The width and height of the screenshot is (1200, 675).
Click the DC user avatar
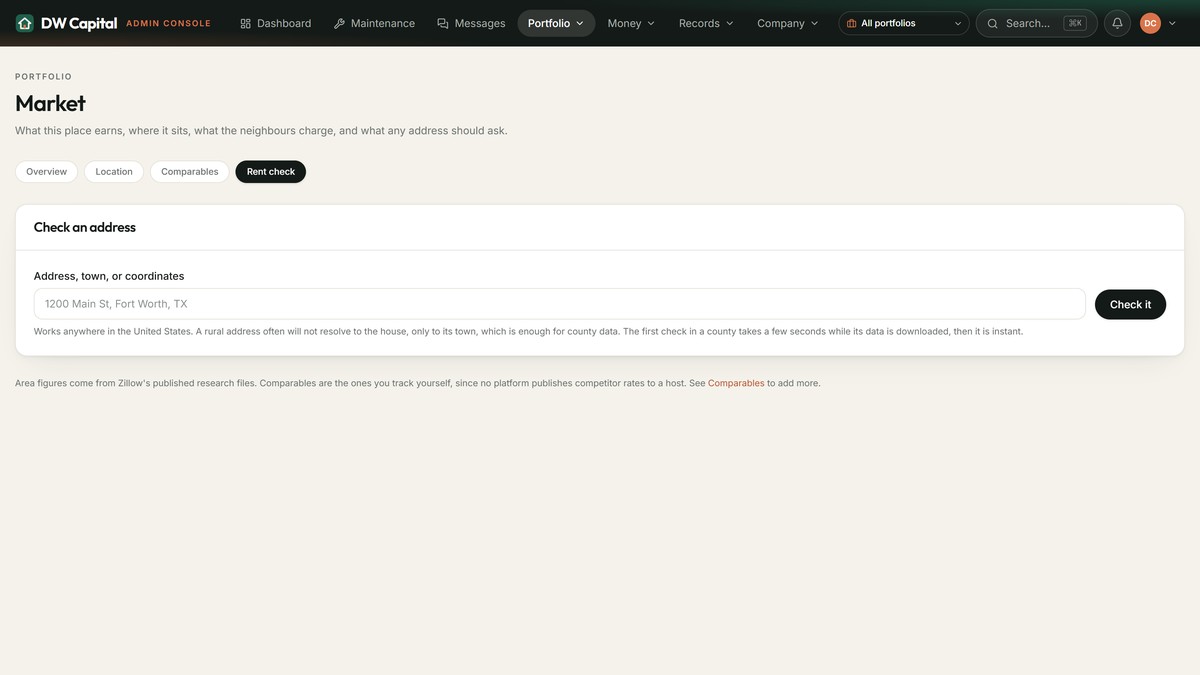click(1150, 23)
